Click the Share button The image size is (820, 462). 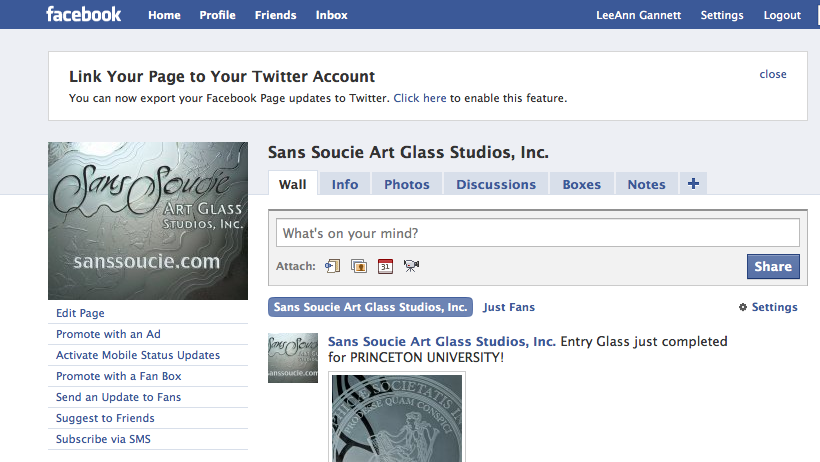773,266
